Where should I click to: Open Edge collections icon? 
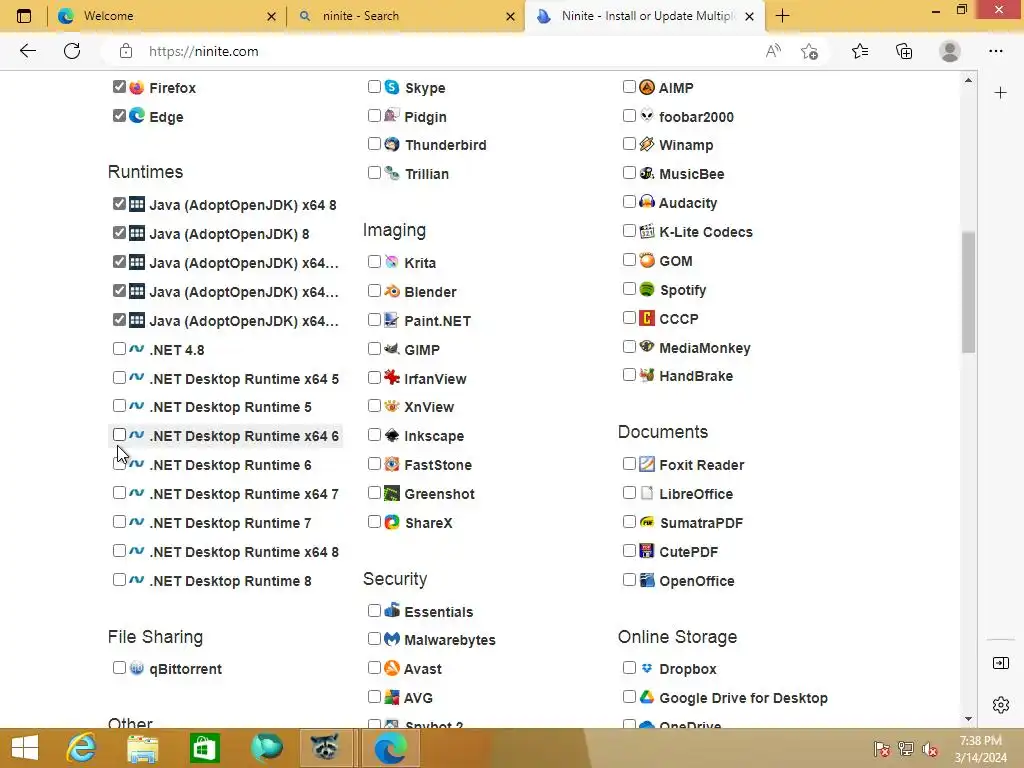904,51
